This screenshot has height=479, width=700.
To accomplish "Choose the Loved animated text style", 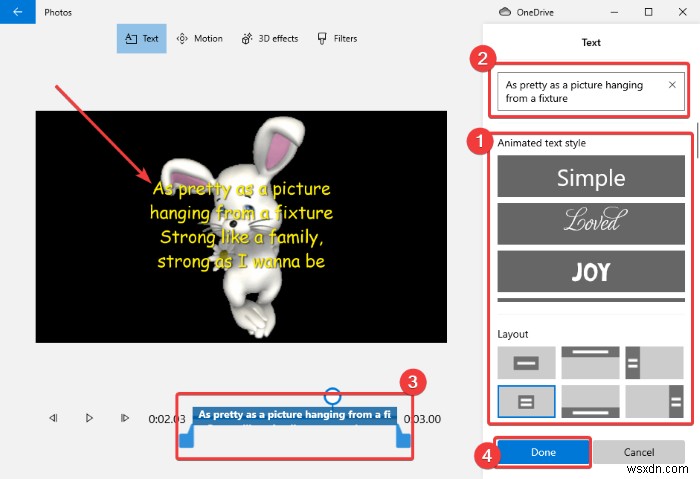I will click(591, 223).
